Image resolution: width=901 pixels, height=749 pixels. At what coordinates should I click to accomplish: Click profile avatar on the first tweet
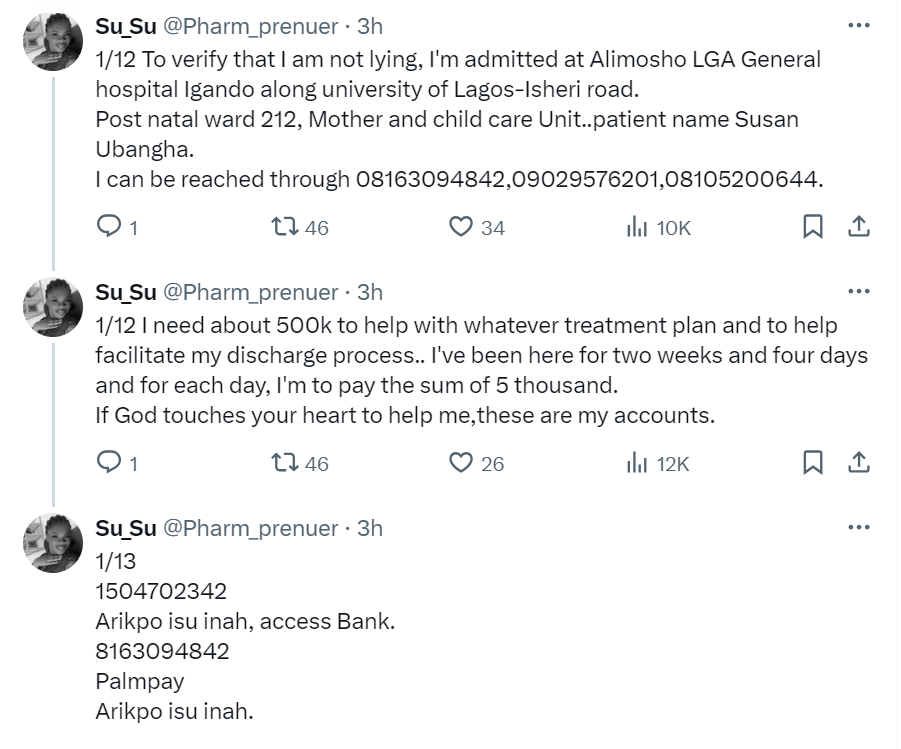click(x=52, y=42)
